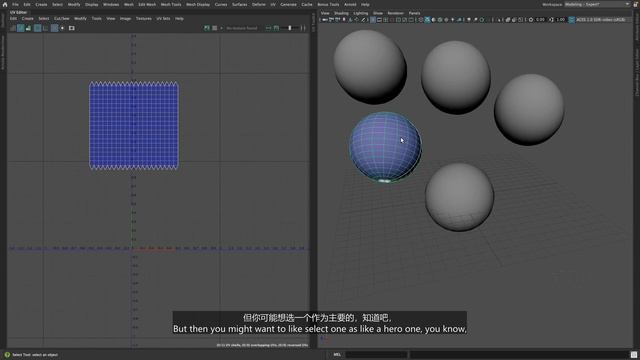Toggle view transform icon beside ACES dropdown
640x360 pixels.
coord(571,20)
